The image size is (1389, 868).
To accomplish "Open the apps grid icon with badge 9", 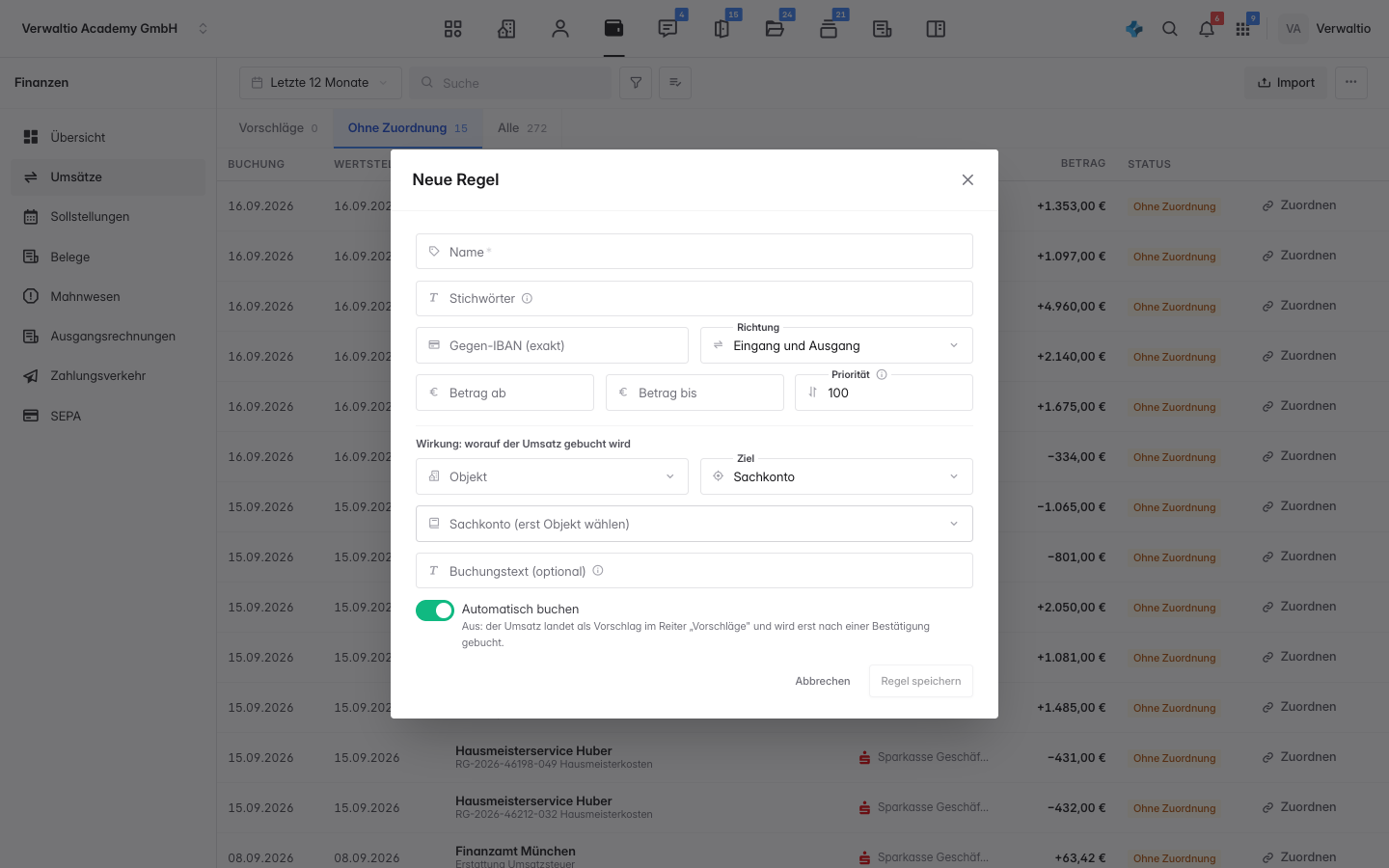I will [1243, 29].
